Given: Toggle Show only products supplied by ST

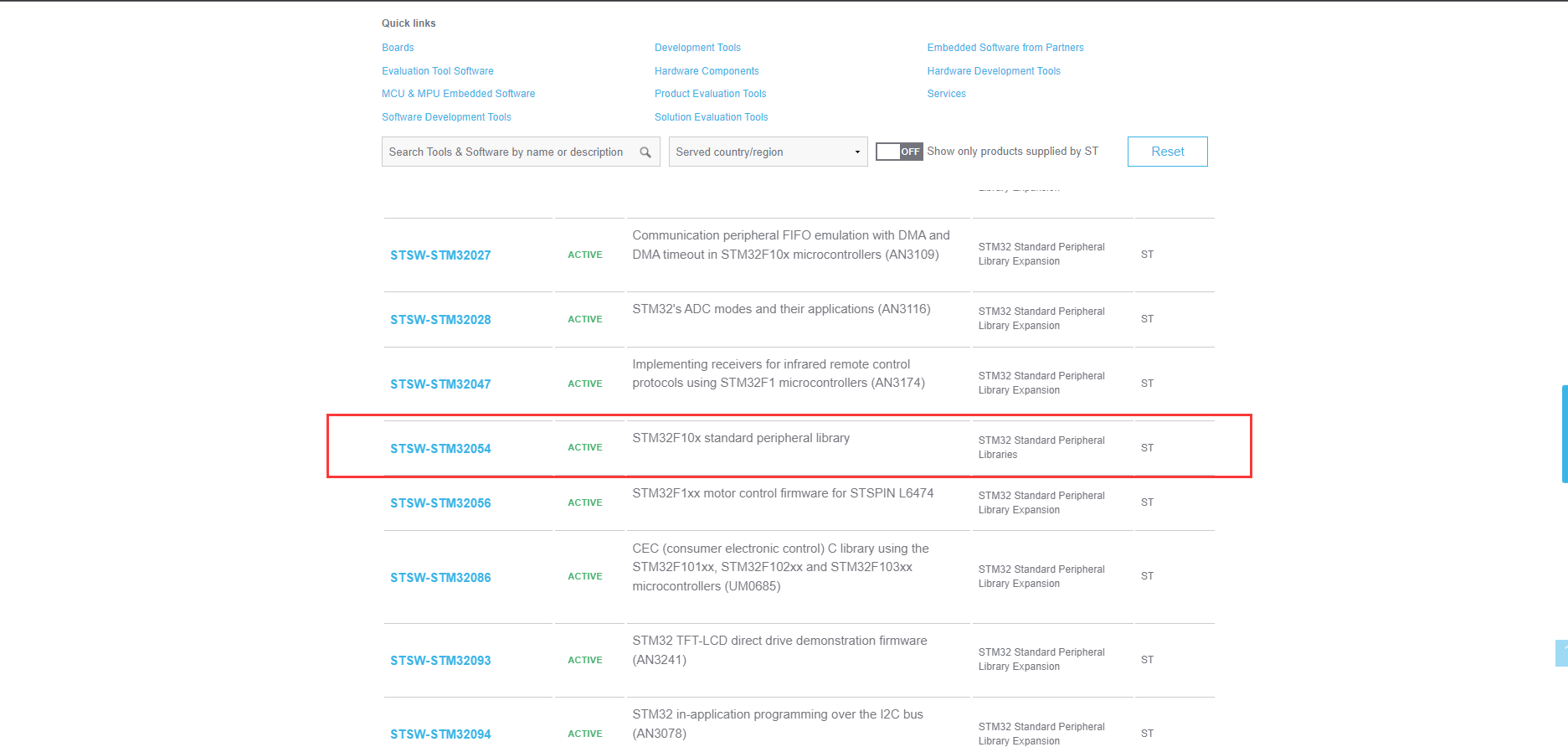Looking at the screenshot, I should tap(899, 152).
